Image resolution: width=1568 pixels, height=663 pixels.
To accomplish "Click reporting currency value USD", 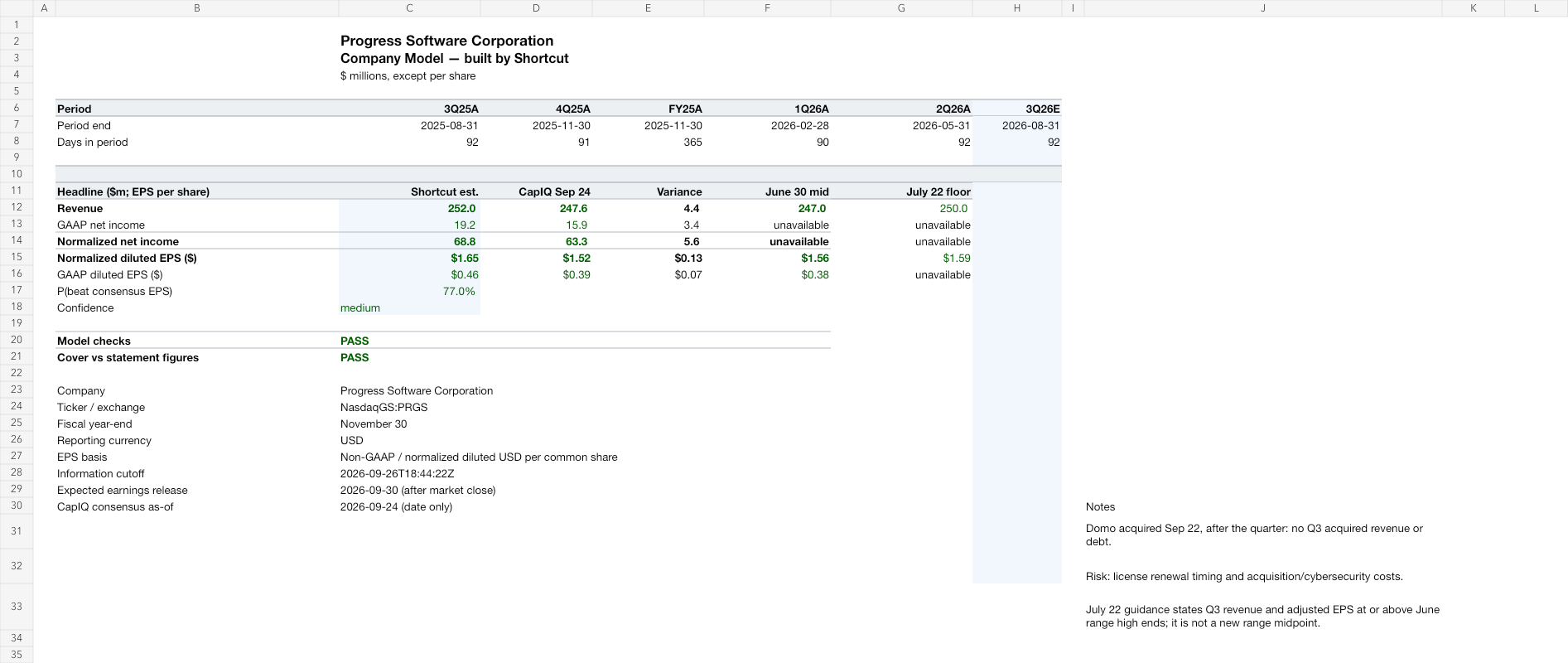I will pos(352,440).
